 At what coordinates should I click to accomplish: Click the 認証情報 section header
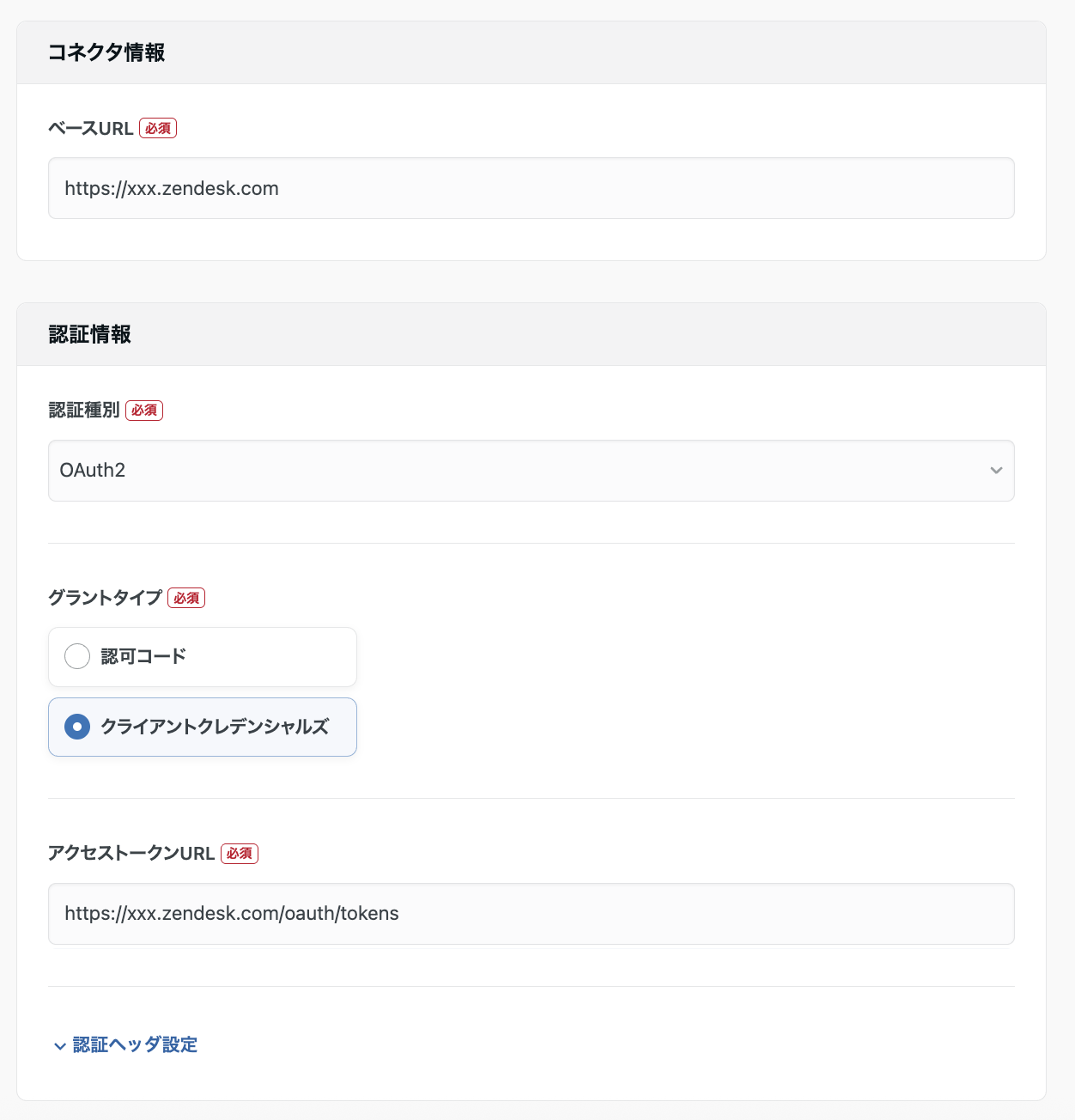coord(90,334)
